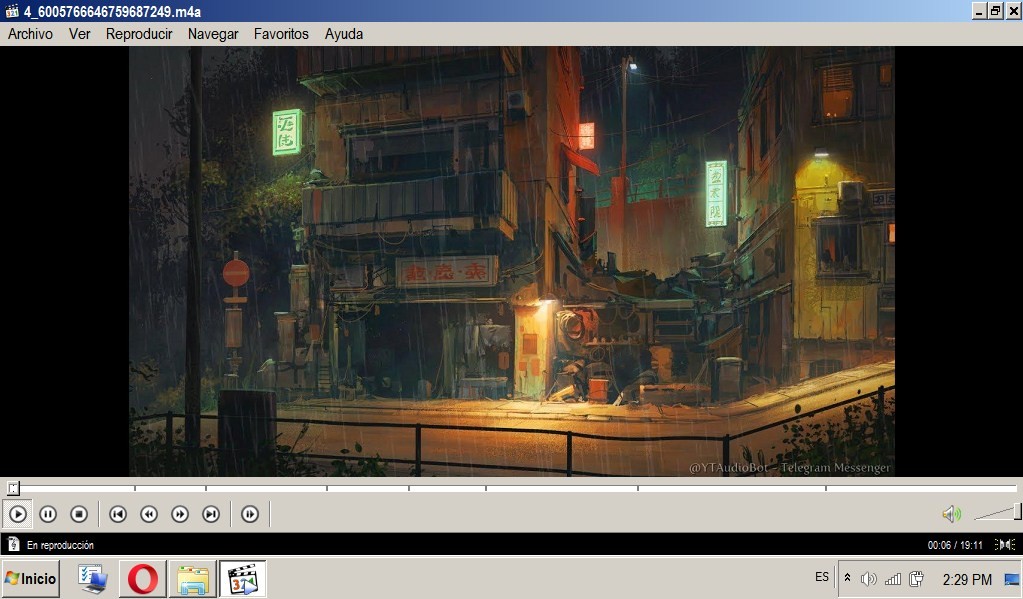The image size is (1023, 599).
Task: Open system volume from the tray
Action: pos(868,579)
